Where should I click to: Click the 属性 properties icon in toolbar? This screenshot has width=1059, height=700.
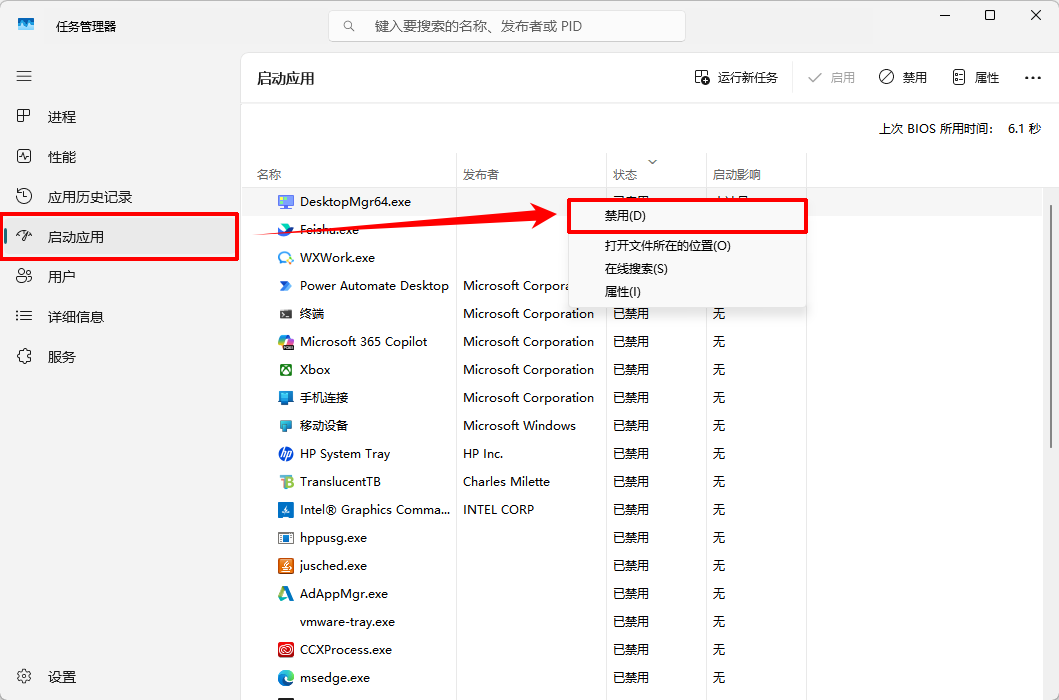[959, 78]
